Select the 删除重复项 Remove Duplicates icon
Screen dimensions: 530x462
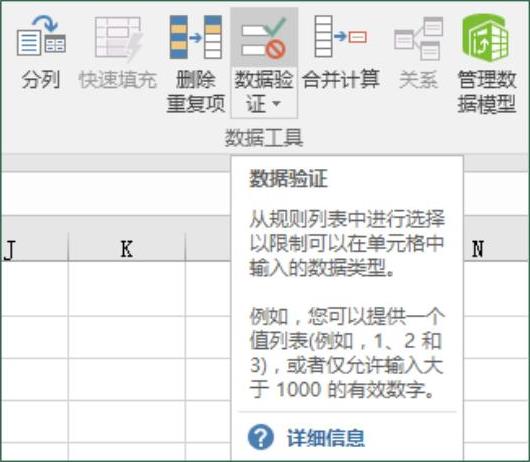[196, 37]
